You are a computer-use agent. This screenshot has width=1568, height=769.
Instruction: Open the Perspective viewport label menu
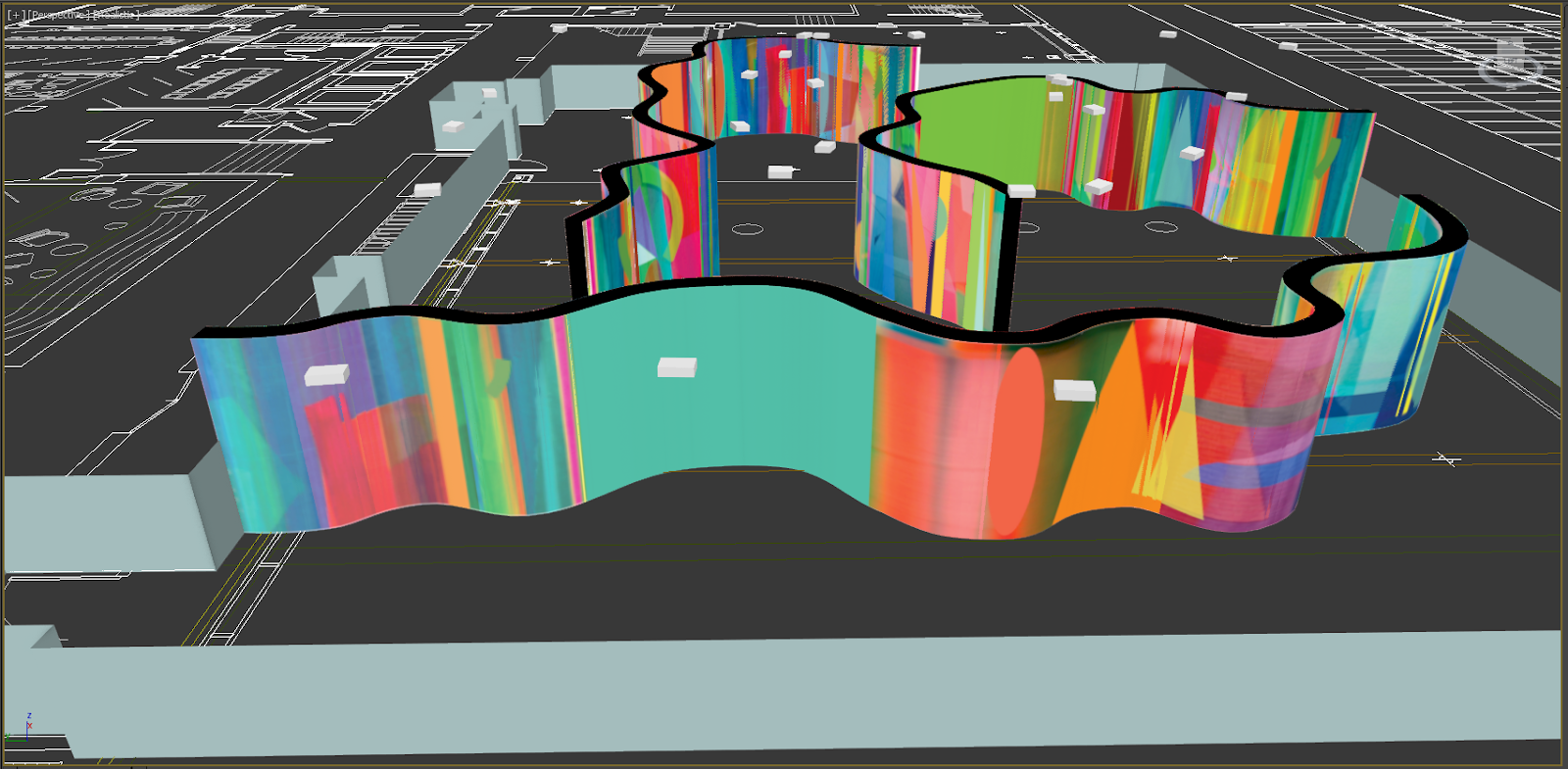pyautogui.click(x=58, y=16)
